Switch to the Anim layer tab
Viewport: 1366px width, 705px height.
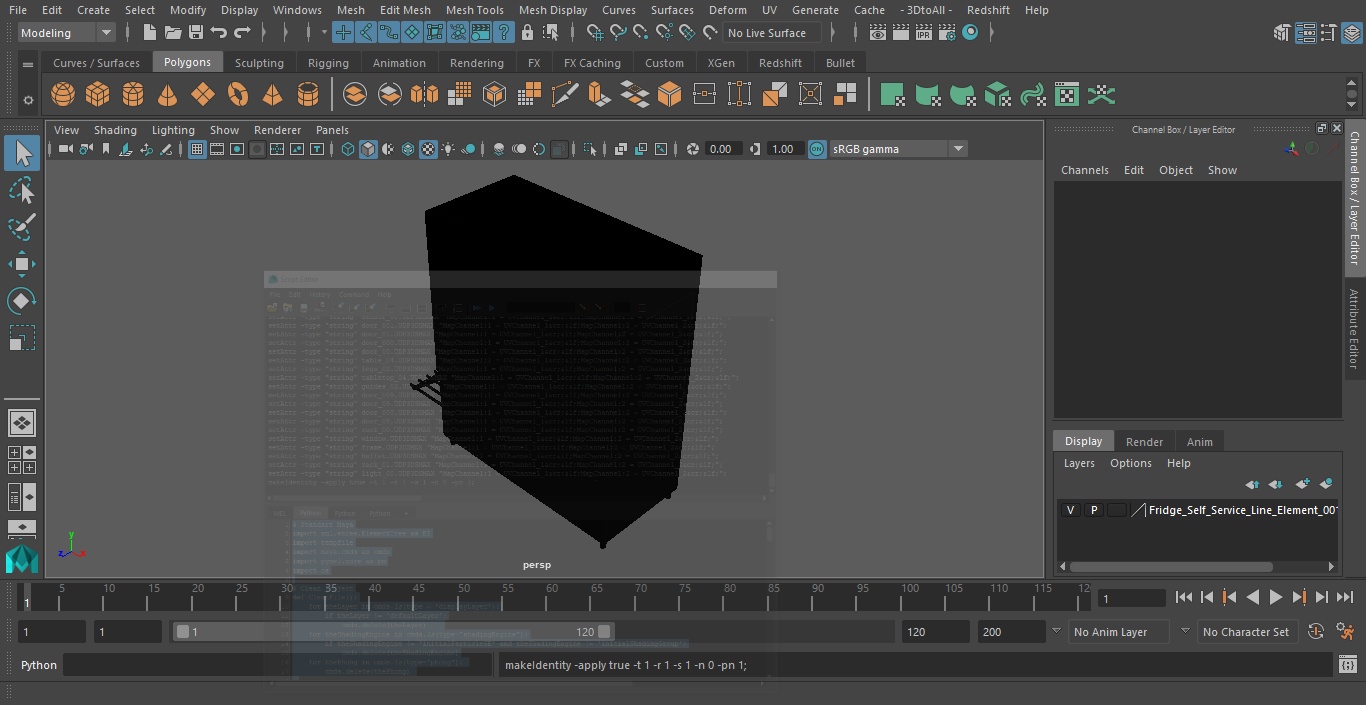(1199, 442)
